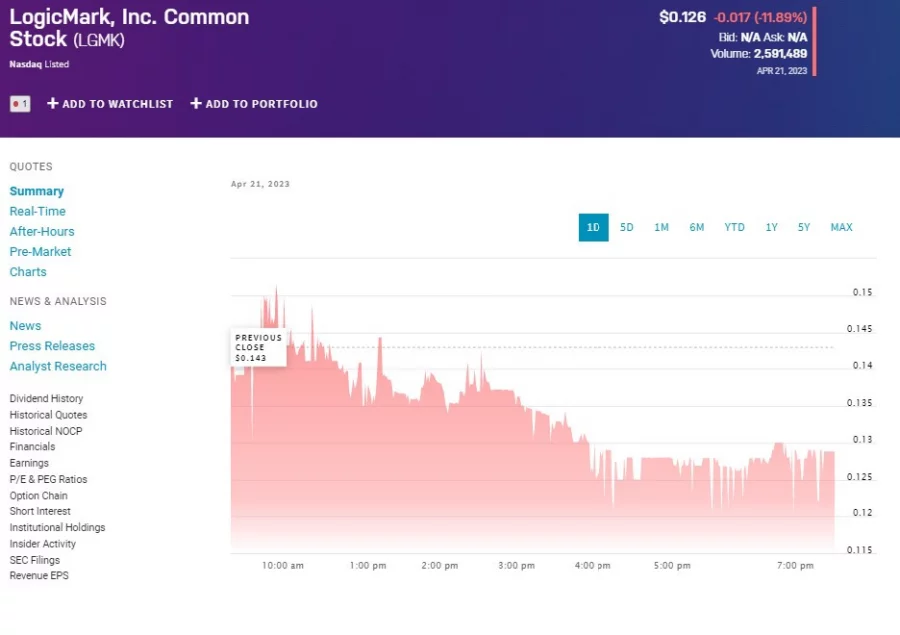Viewport: 900px width, 635px height.
Task: Click the plus icon on Add to Watchlist
Action: [52, 104]
